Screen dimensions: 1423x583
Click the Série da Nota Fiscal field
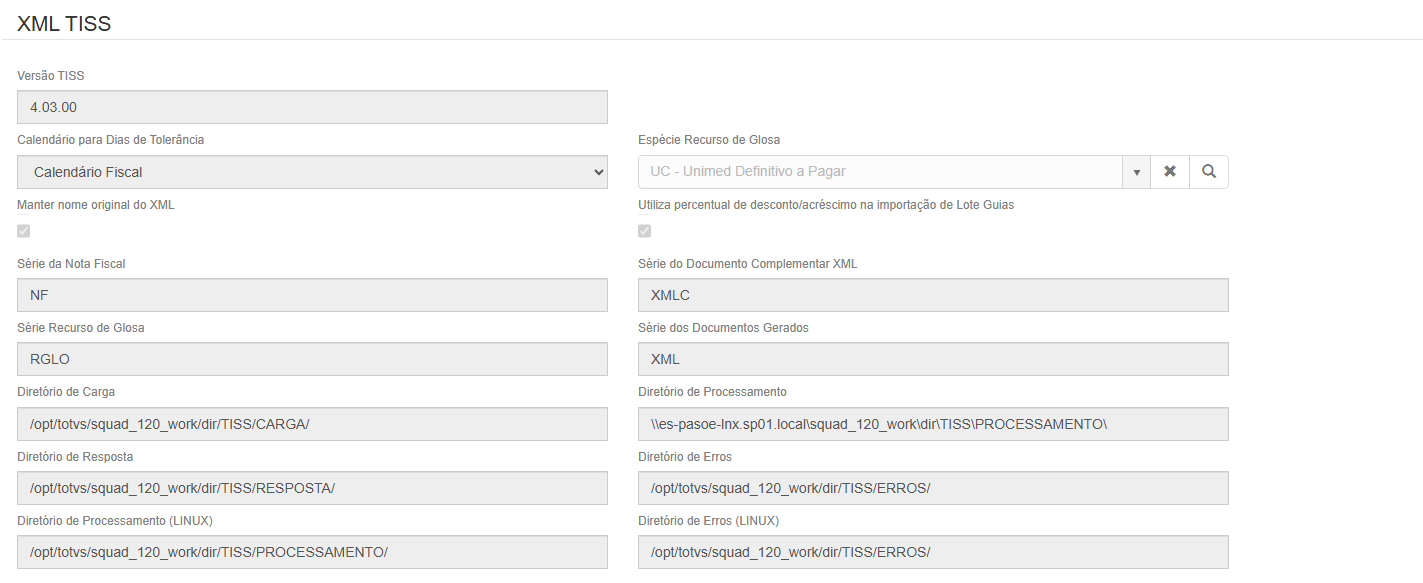click(312, 295)
